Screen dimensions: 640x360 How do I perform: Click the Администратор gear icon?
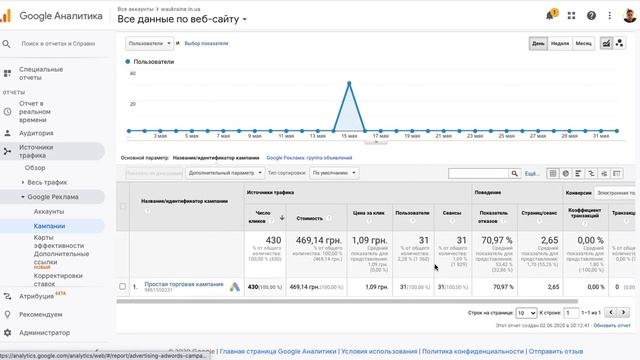click(7, 333)
